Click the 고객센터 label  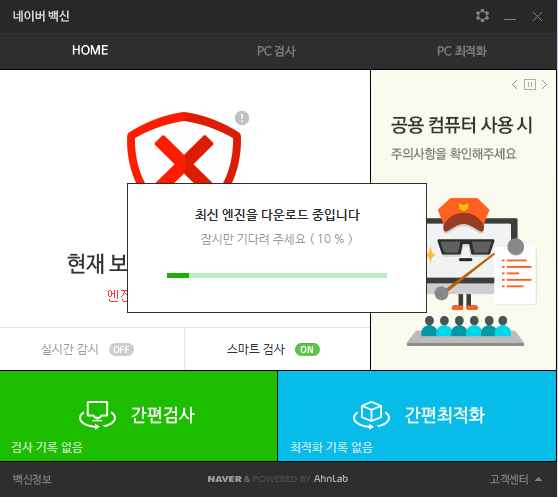[x=509, y=479]
